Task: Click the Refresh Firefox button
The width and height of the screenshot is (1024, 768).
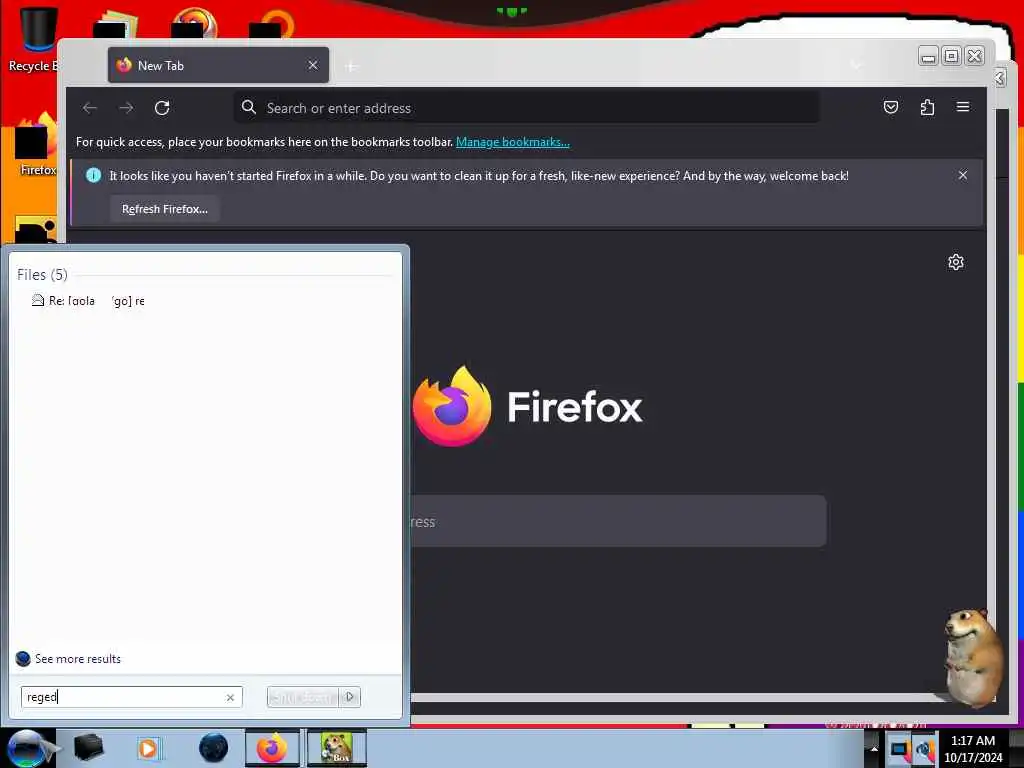Action: (x=165, y=209)
